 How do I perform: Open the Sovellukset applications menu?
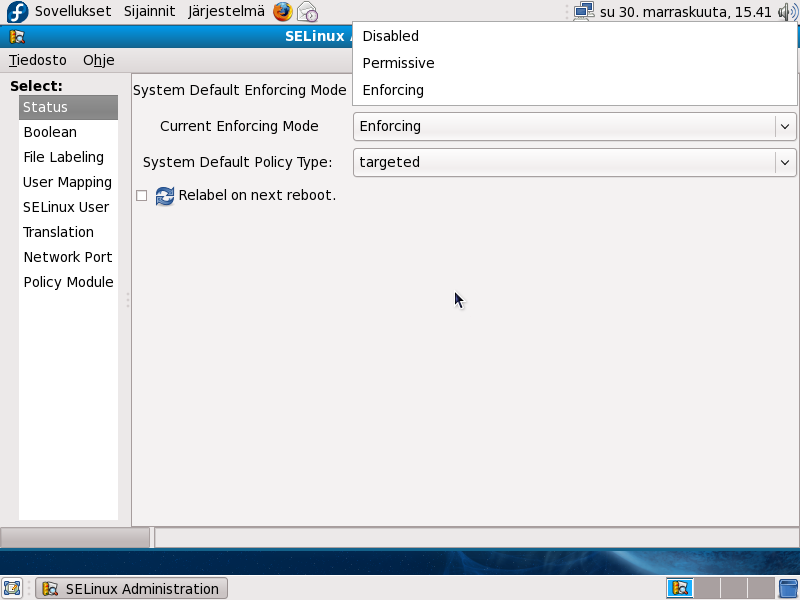coord(72,12)
